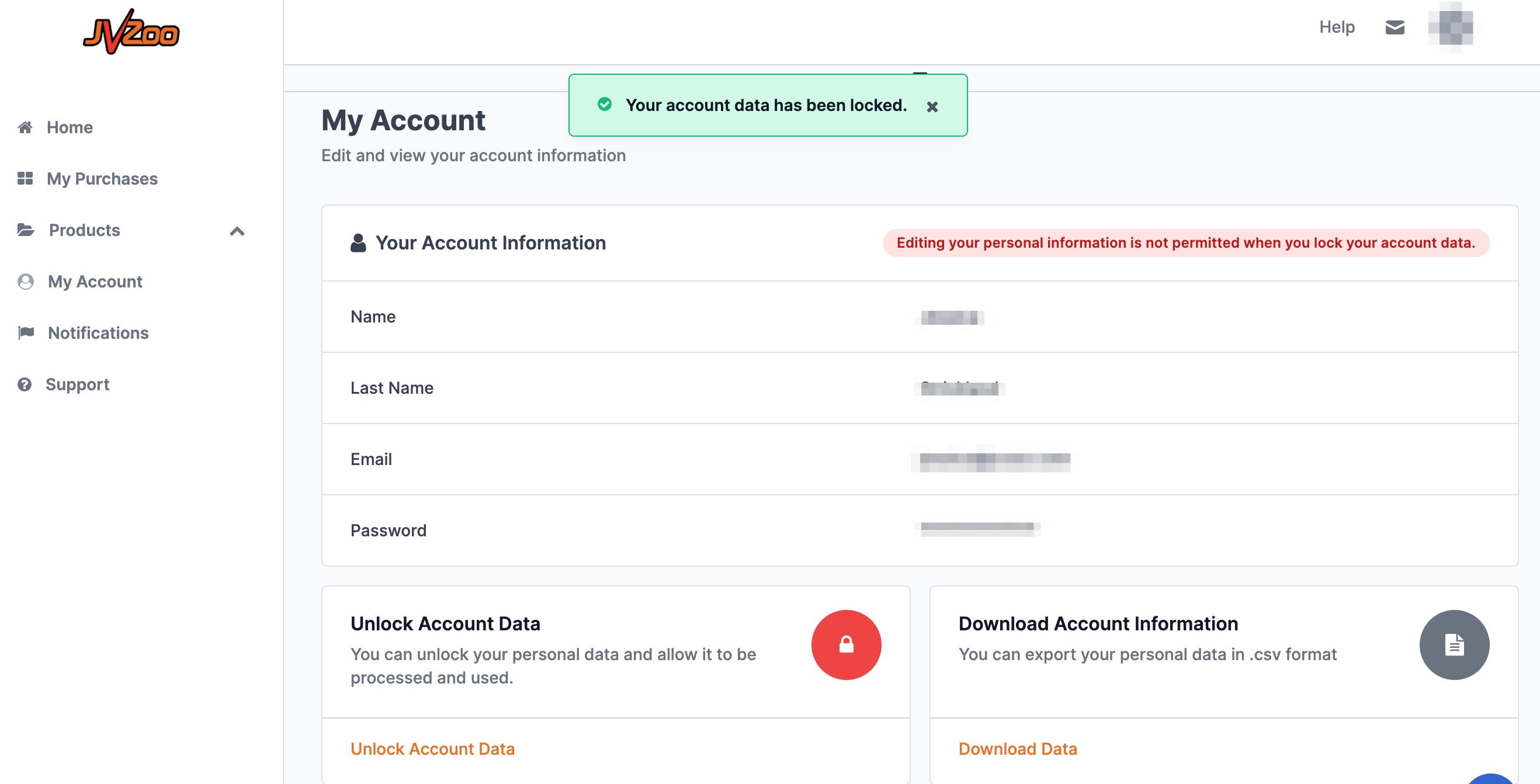Open the user avatar menu

[x=1451, y=27]
